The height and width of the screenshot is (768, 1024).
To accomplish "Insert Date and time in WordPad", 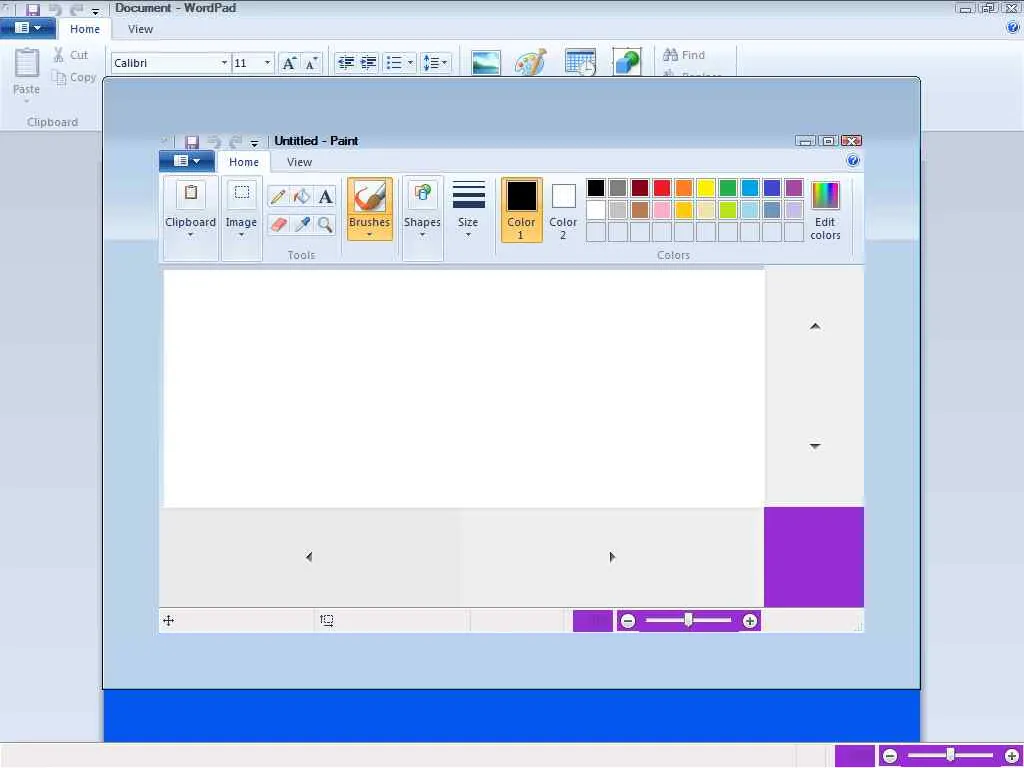I will point(580,63).
